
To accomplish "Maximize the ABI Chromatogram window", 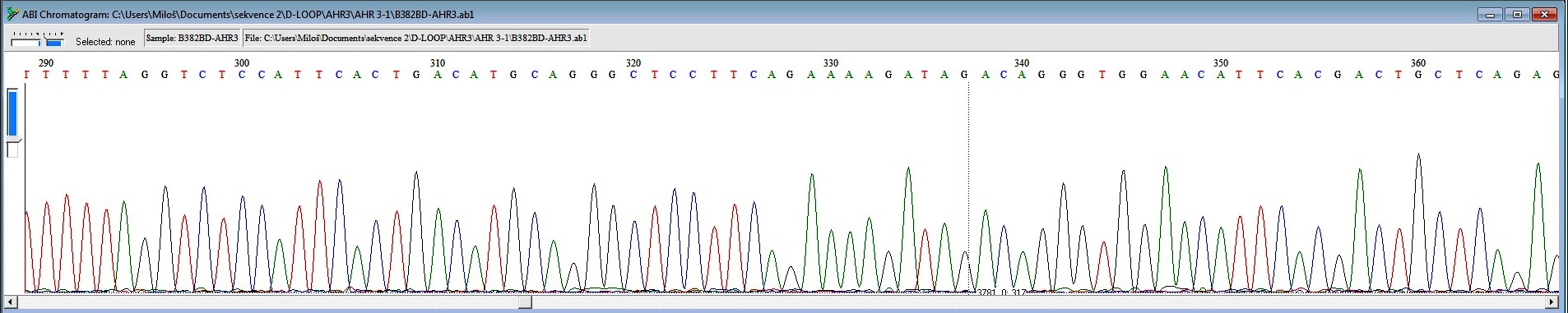I will tap(1517, 14).
